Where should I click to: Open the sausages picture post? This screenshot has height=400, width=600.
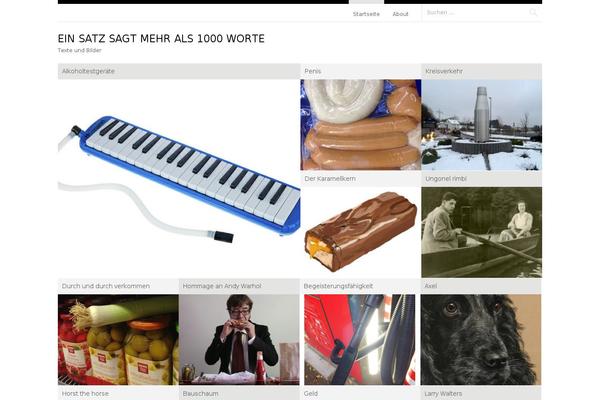pos(360,125)
